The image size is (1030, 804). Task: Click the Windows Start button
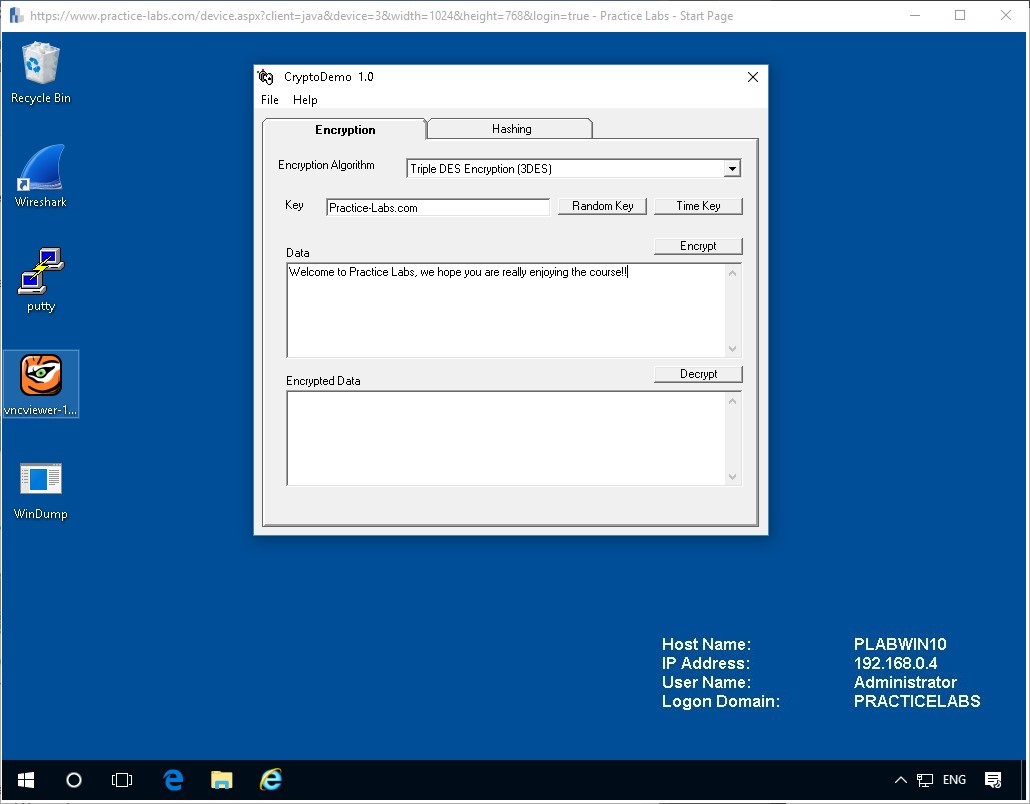click(25, 780)
